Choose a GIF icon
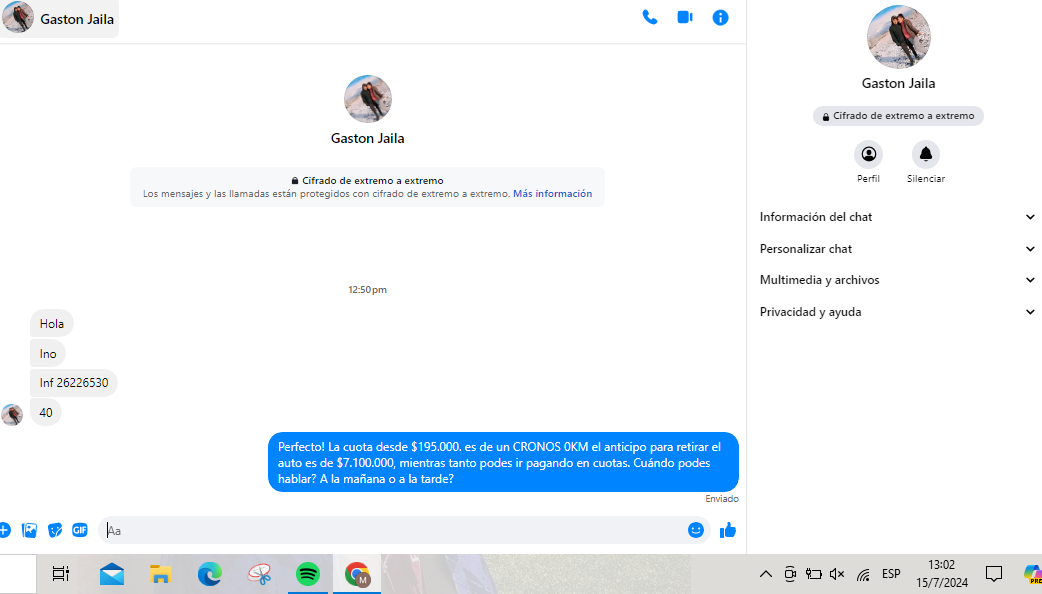 tap(80, 530)
